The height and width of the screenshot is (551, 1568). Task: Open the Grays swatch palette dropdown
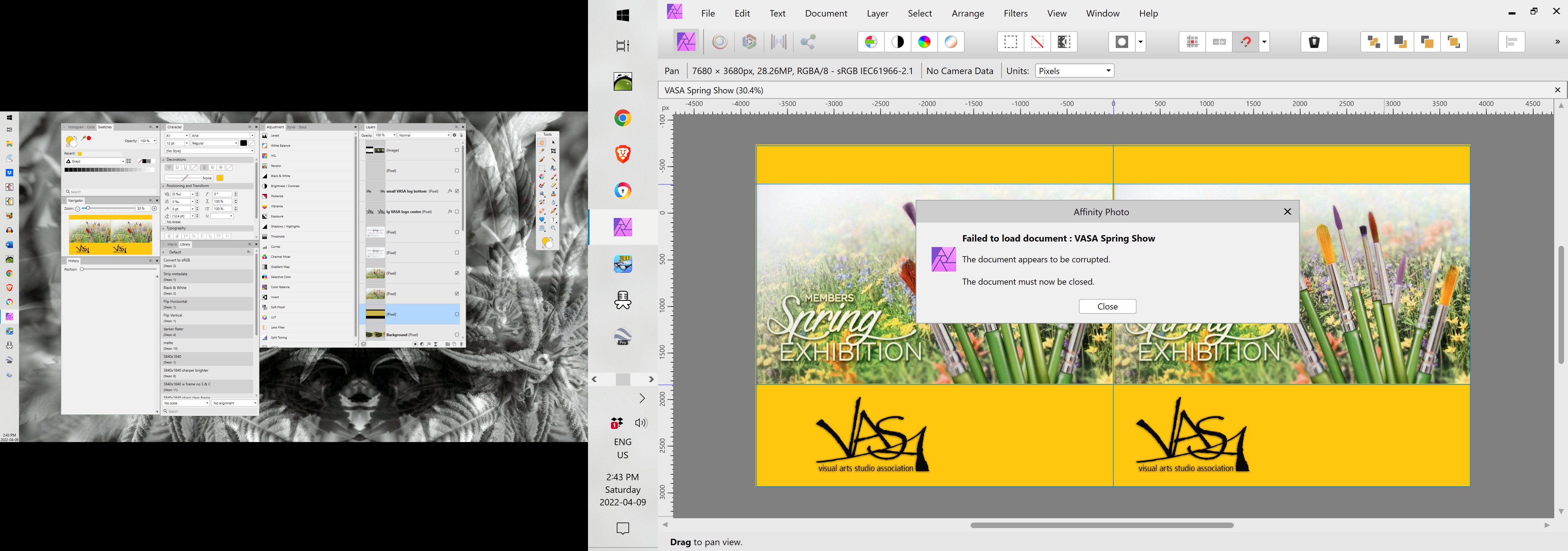(x=94, y=161)
